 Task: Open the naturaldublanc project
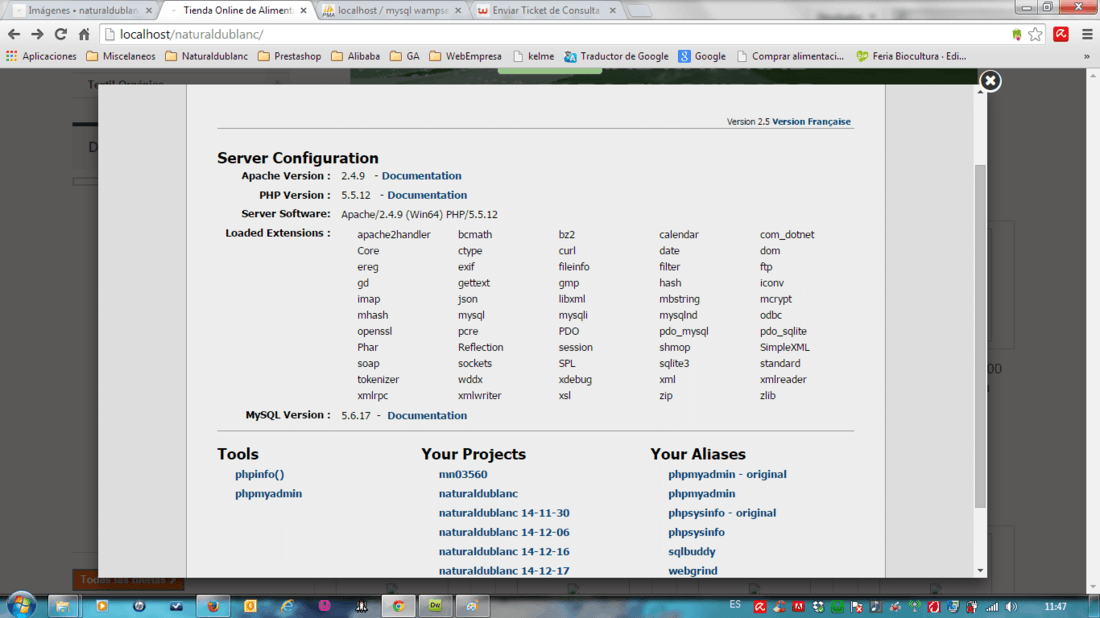(478, 494)
